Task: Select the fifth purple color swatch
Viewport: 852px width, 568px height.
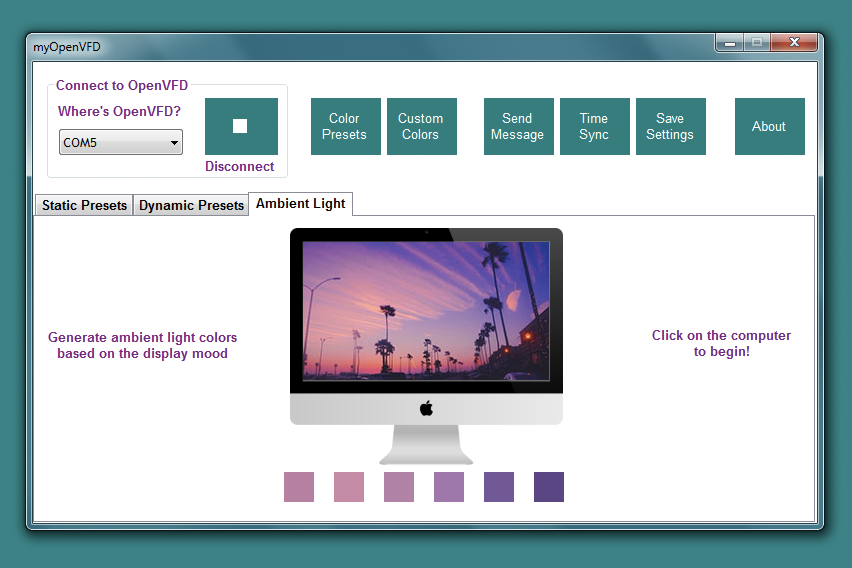Action: (x=499, y=486)
